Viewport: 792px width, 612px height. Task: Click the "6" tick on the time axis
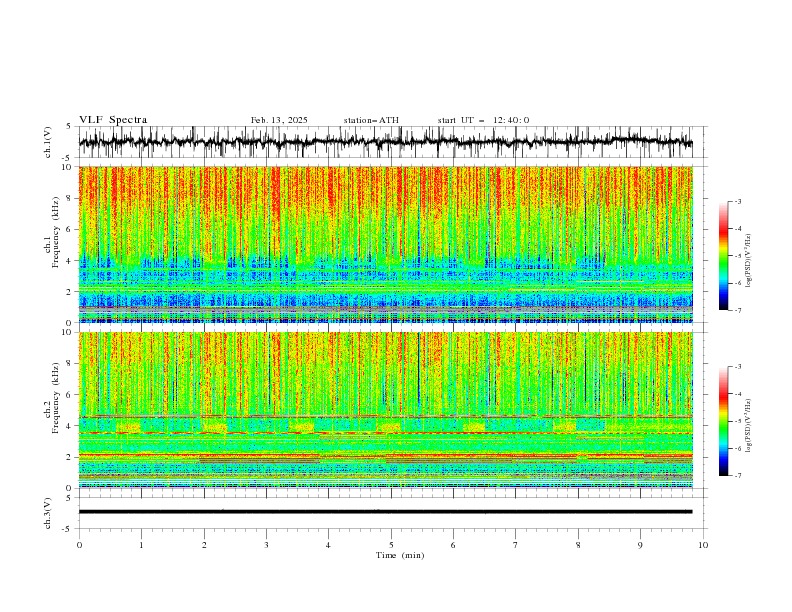point(454,545)
